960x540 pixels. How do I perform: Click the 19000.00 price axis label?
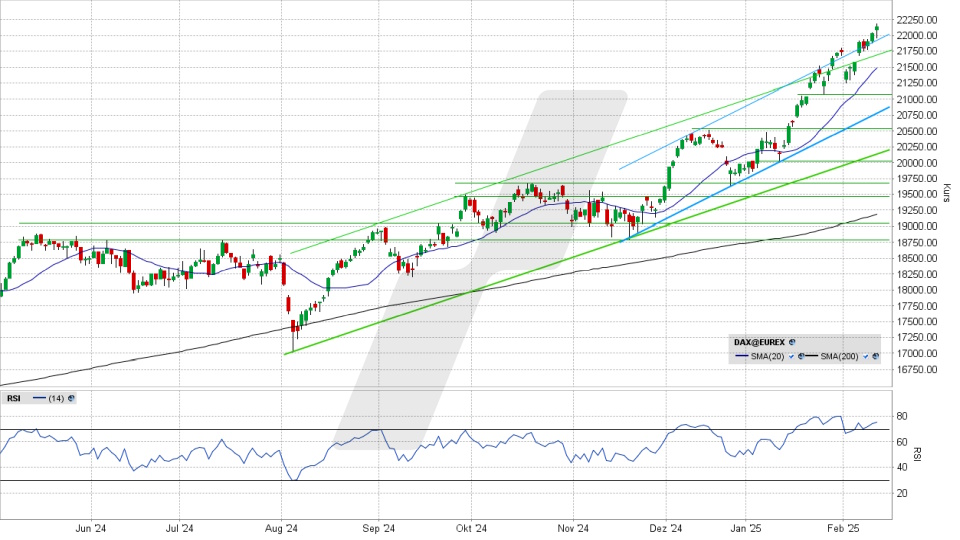tap(917, 226)
